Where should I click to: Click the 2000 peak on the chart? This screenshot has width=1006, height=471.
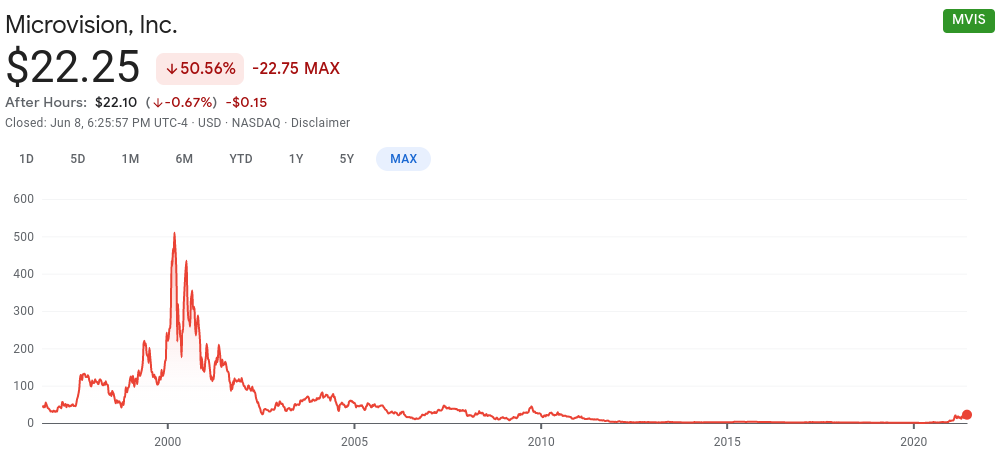click(175, 234)
